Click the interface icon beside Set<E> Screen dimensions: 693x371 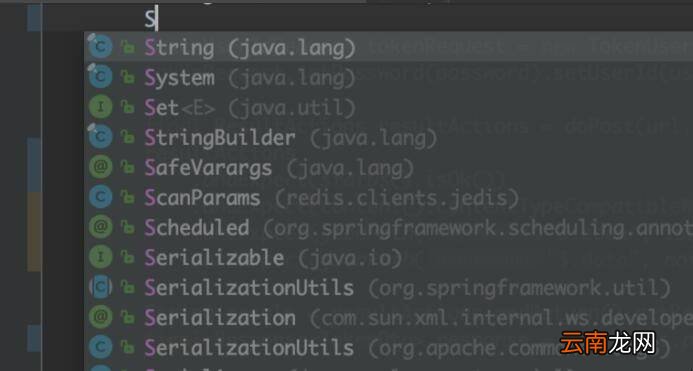[x=100, y=107]
